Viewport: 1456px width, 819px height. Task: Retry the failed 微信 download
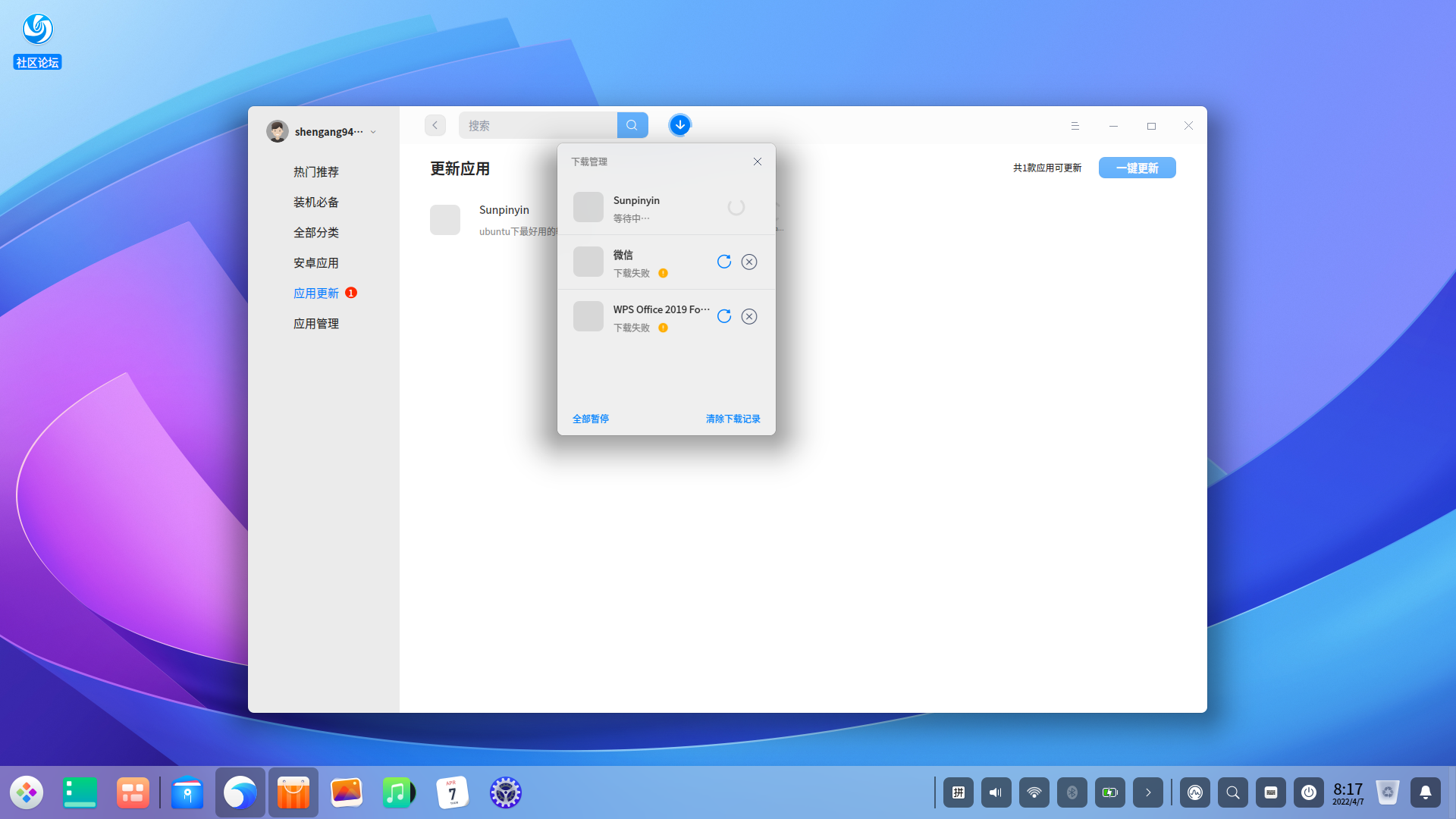tap(723, 262)
